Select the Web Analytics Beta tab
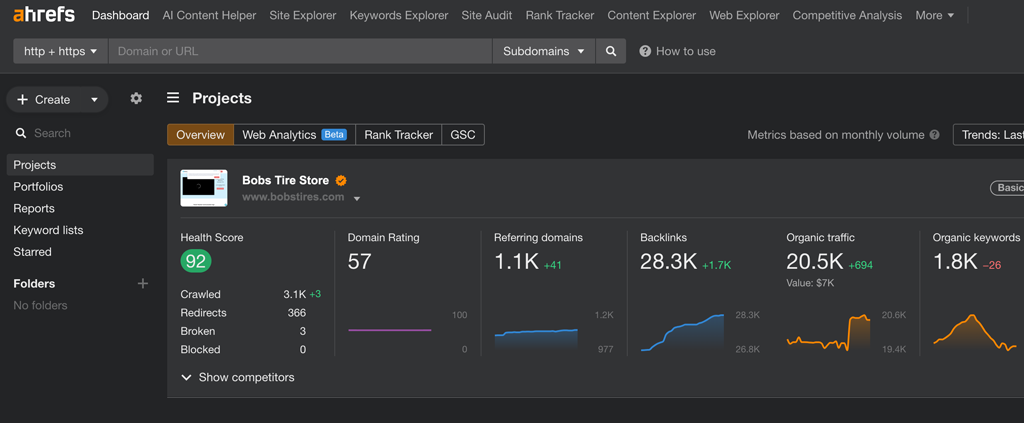The height and width of the screenshot is (423, 1024). tap(294, 135)
